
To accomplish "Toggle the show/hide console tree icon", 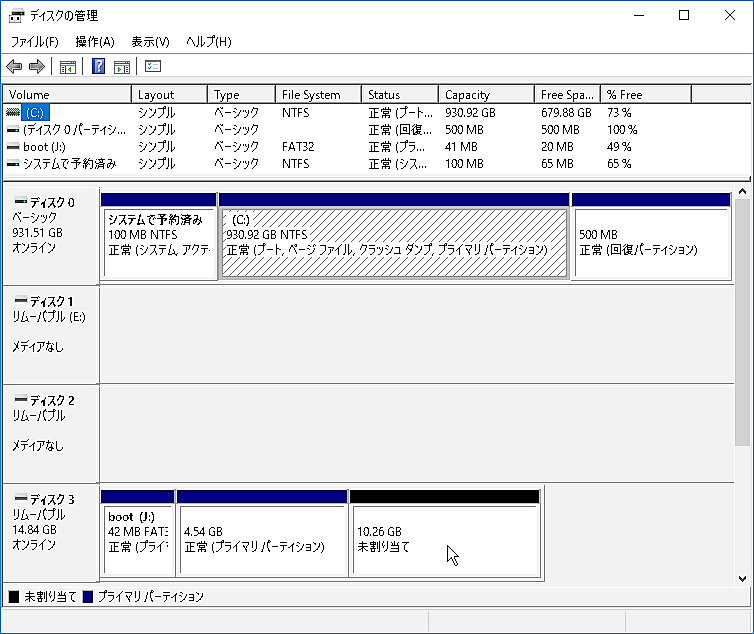I will pos(68,67).
